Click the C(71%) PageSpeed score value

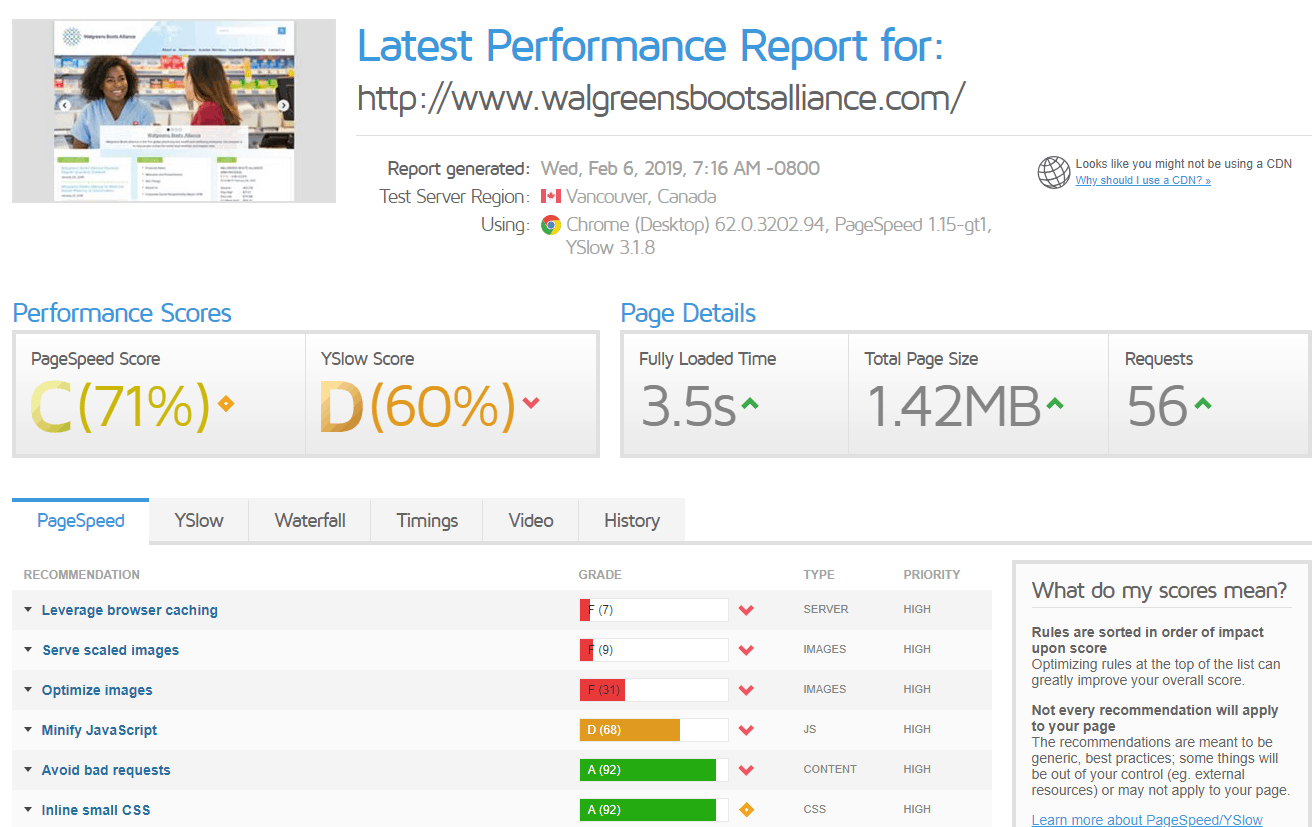pyautogui.click(x=120, y=407)
